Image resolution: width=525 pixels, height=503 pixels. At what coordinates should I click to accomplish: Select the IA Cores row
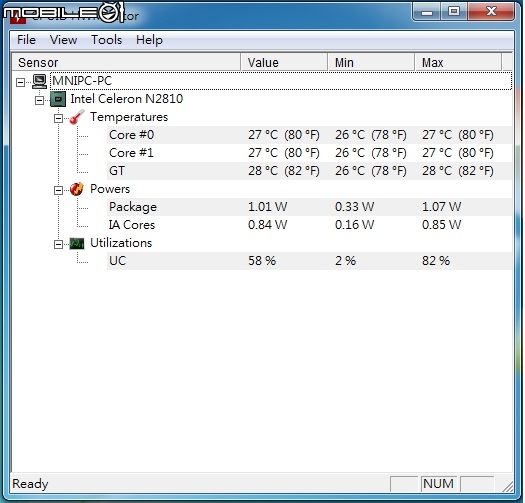[x=309, y=225]
